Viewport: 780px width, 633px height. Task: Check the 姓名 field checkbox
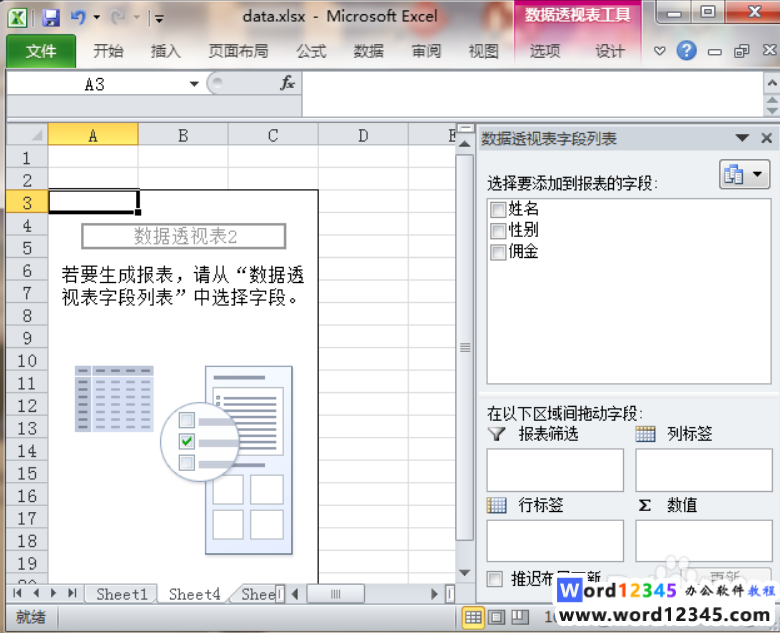(497, 210)
